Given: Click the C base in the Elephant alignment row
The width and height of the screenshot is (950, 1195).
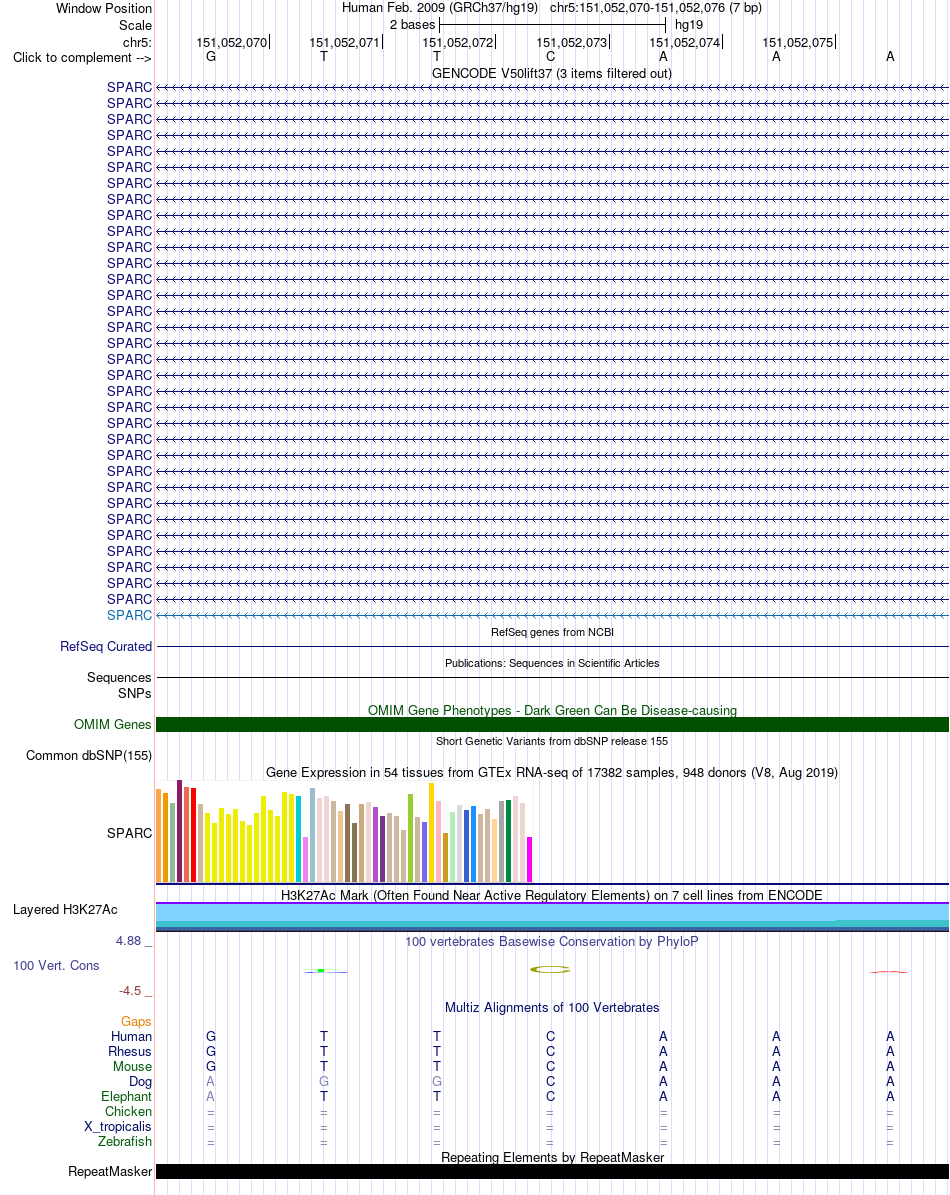Looking at the screenshot, I should point(550,1097).
